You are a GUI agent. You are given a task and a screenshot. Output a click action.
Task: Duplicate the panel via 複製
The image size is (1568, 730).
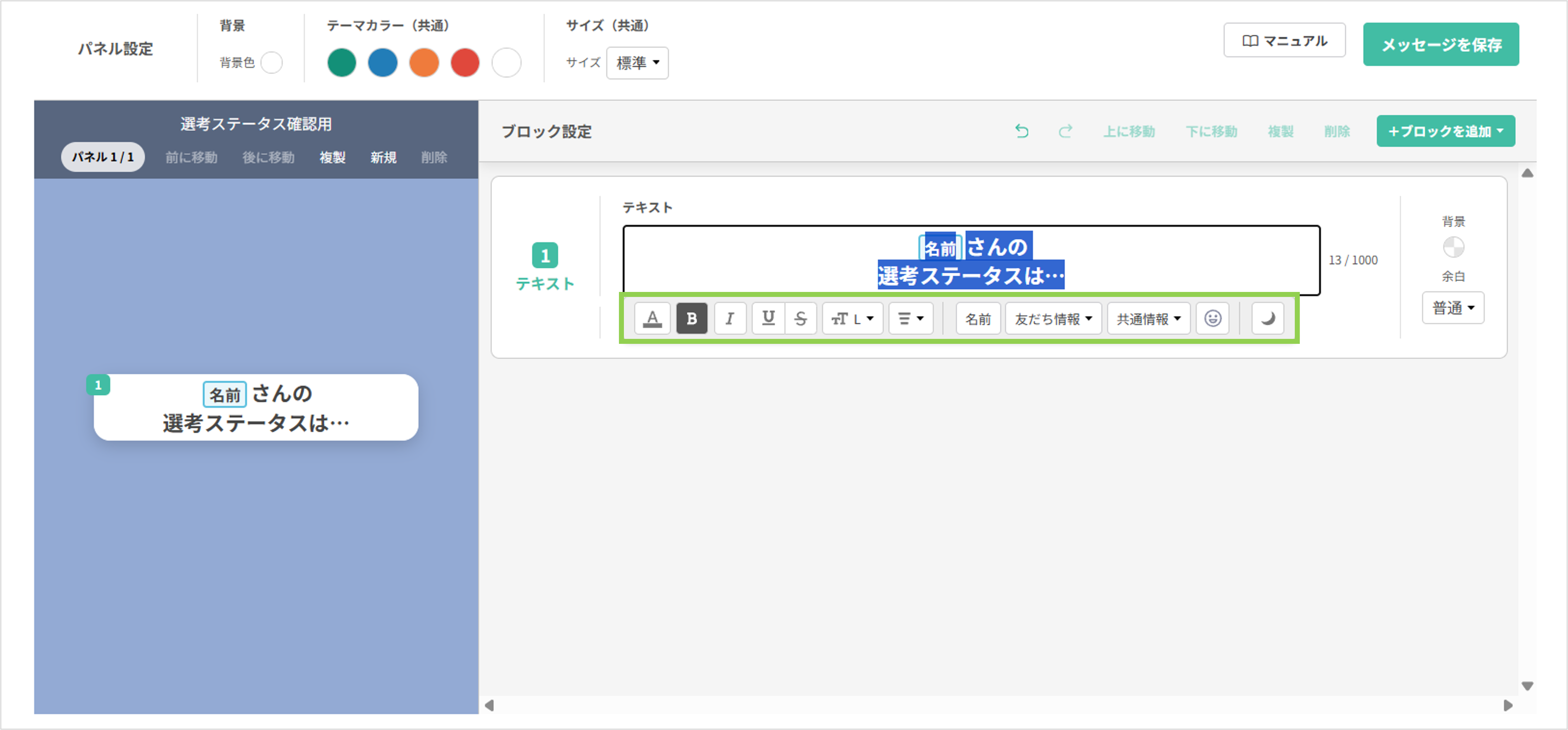click(332, 157)
